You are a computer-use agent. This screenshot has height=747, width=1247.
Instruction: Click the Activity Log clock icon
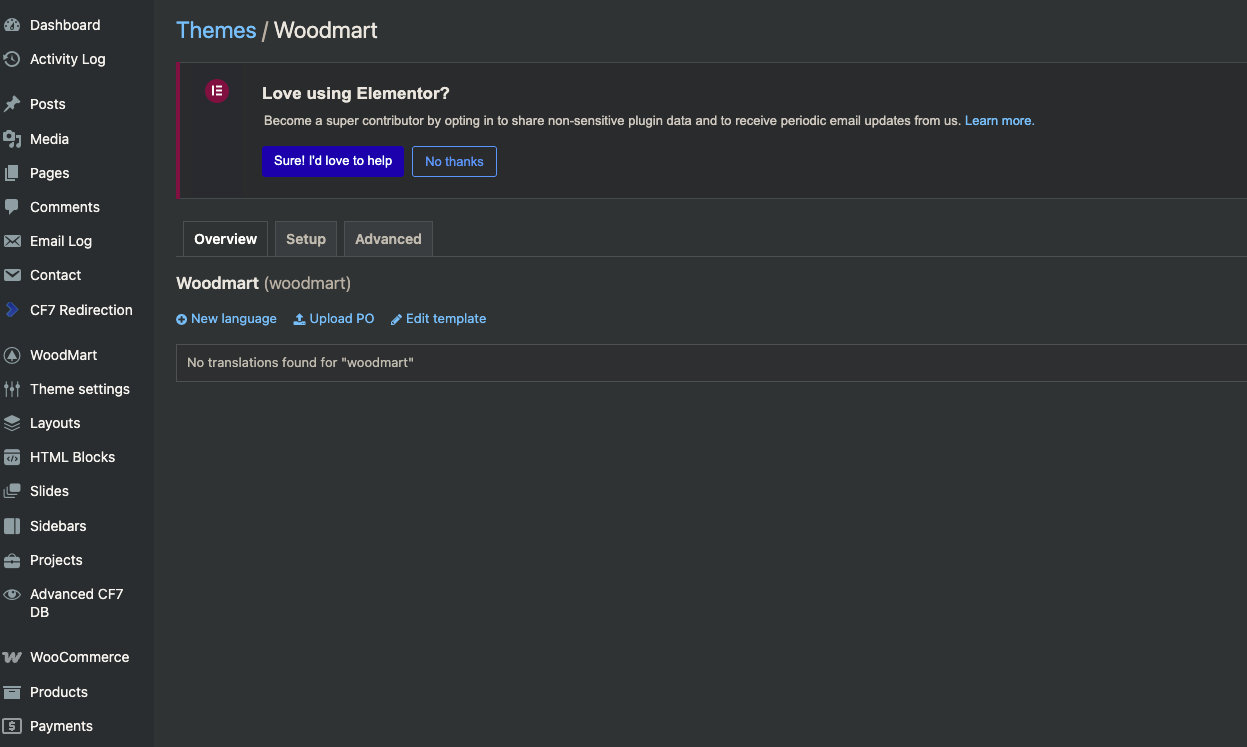click(12, 59)
